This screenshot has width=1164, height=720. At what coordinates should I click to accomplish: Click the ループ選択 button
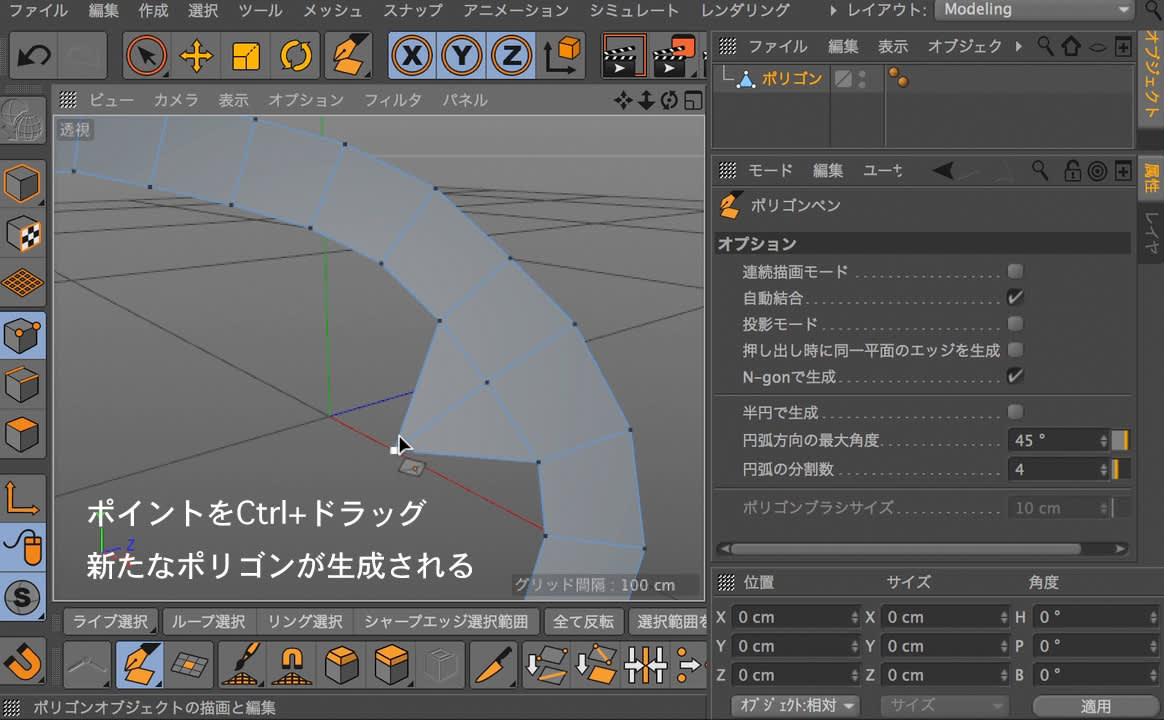pyautogui.click(x=208, y=621)
